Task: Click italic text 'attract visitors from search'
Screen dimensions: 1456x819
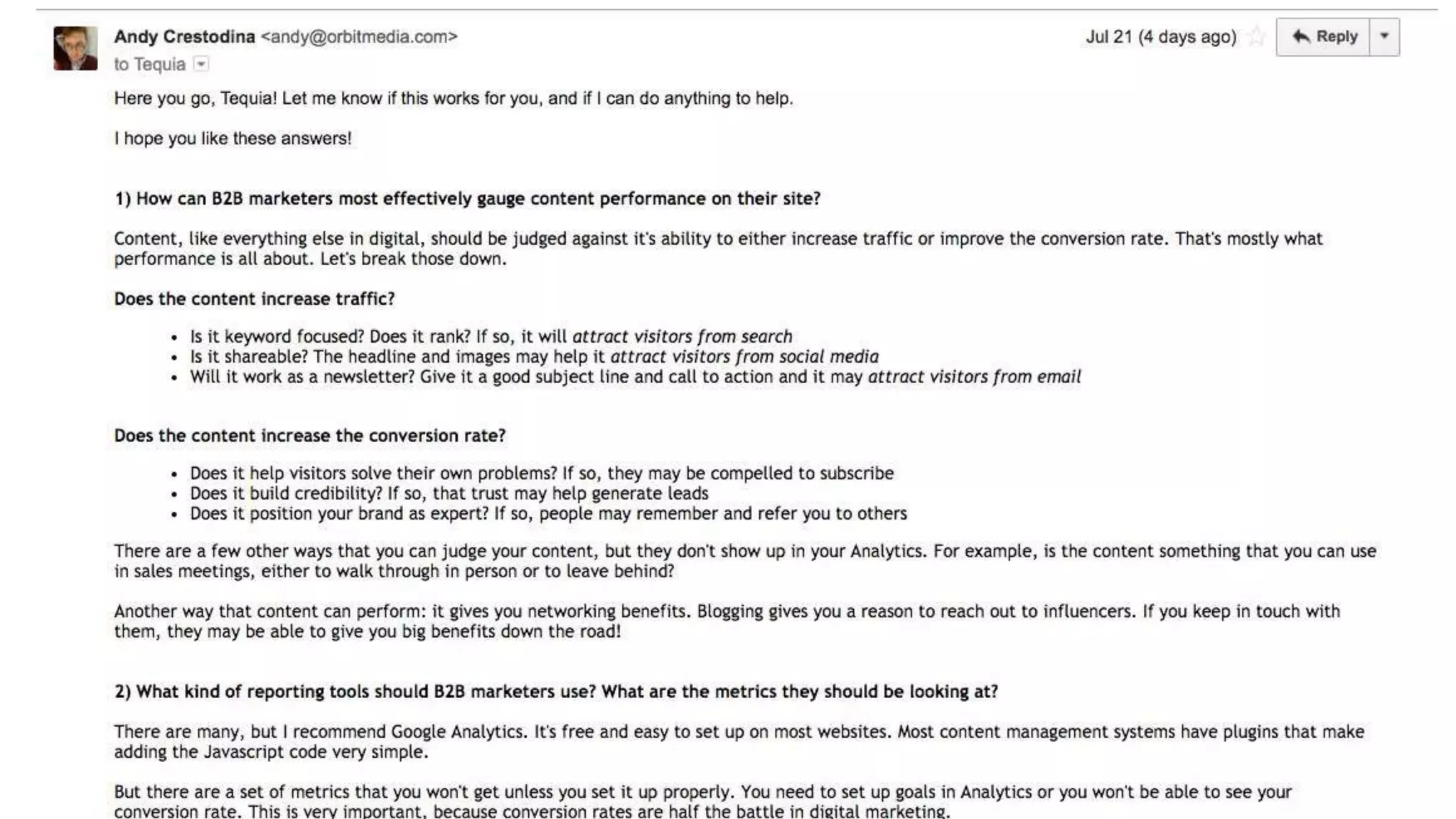Action: tap(682, 336)
